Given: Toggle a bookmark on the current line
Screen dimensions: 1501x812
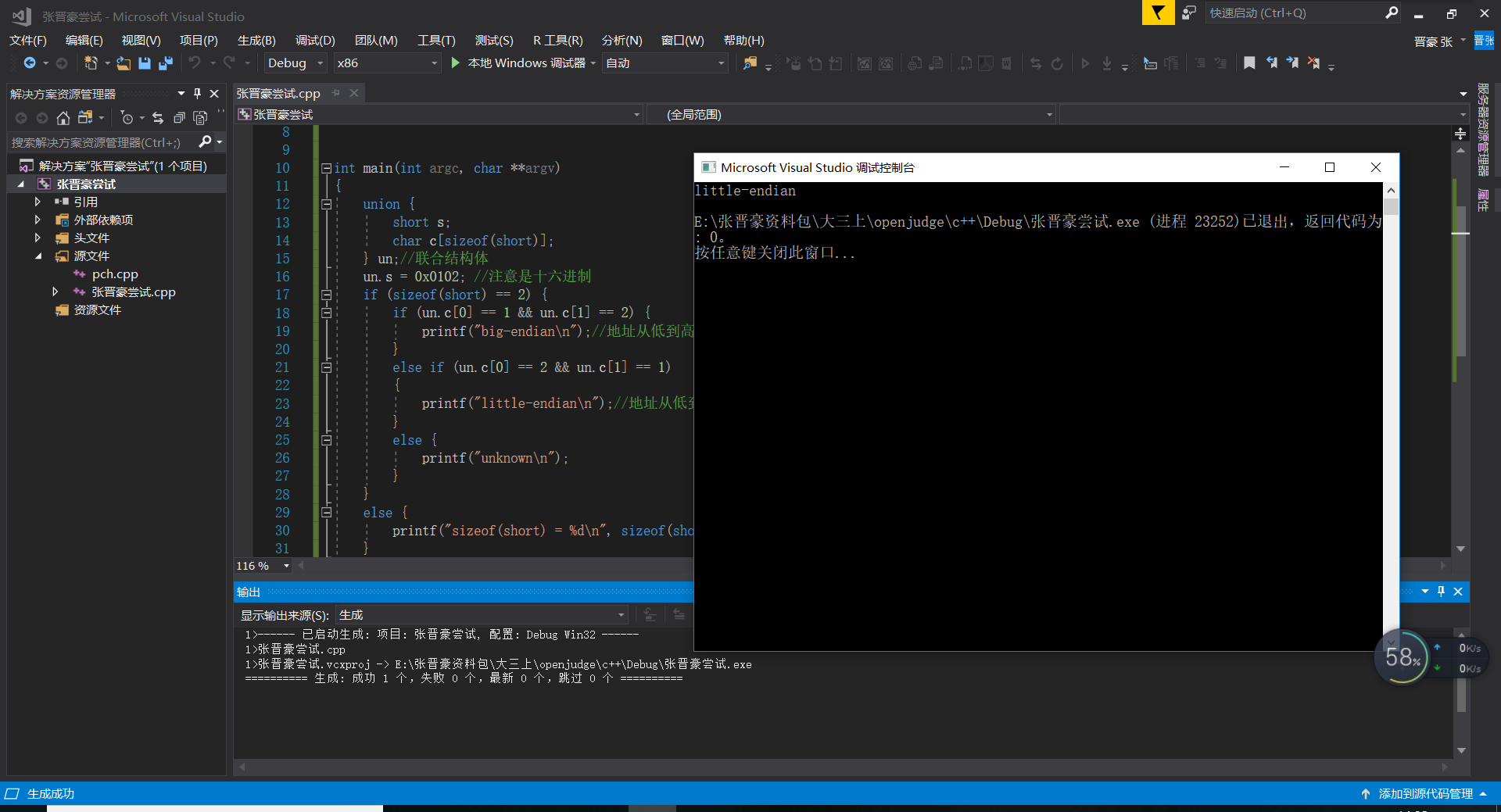Looking at the screenshot, I should (1249, 63).
